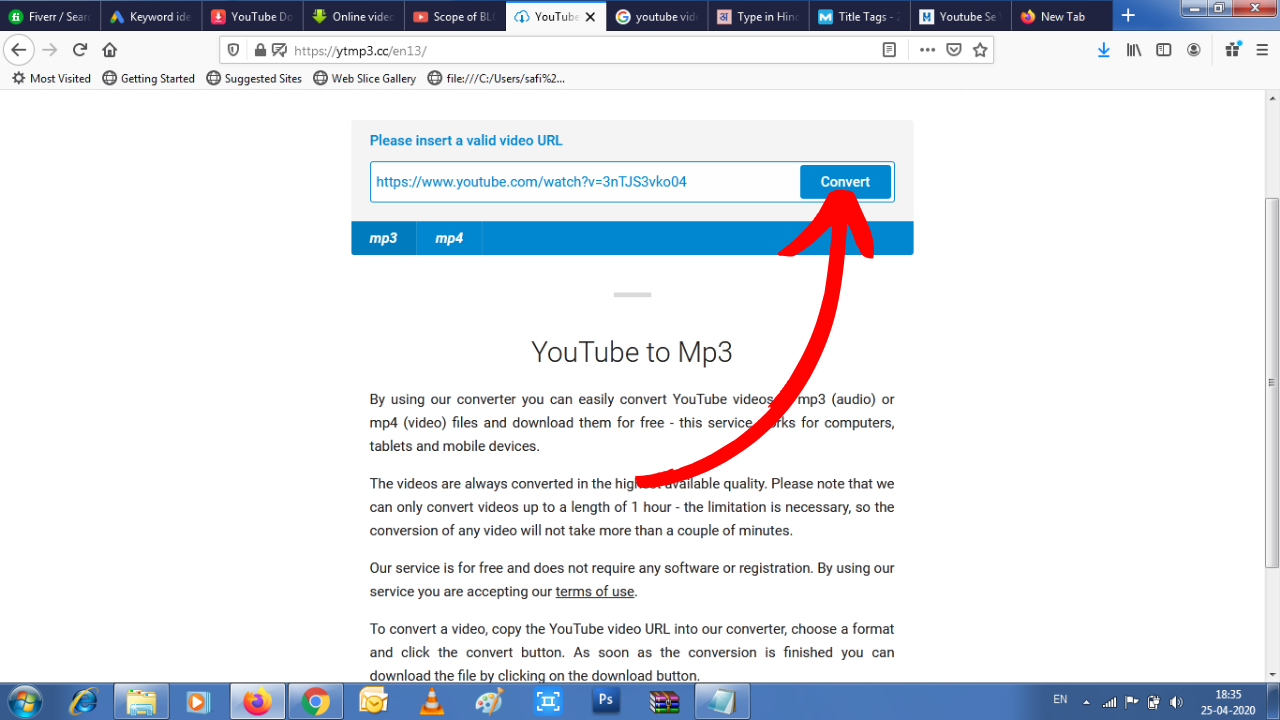
Task: Open the media player taskbar icon
Action: pyautogui.click(x=199, y=702)
